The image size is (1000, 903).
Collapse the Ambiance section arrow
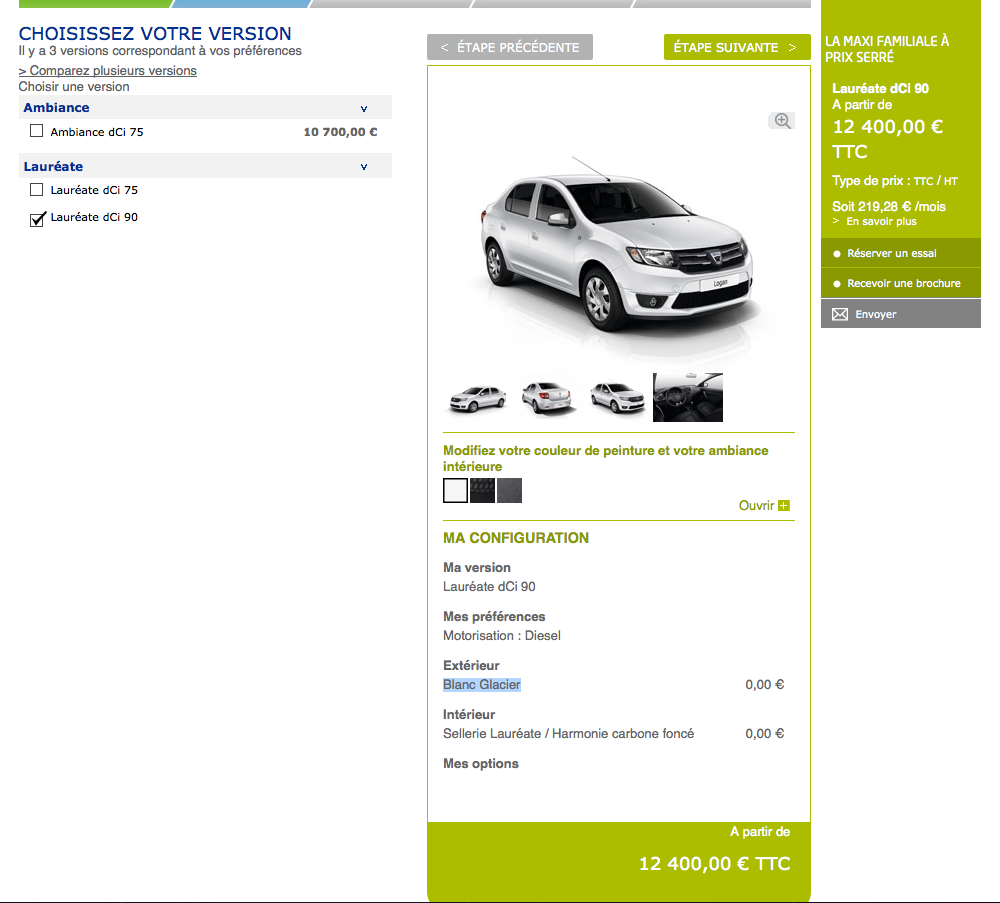point(364,108)
